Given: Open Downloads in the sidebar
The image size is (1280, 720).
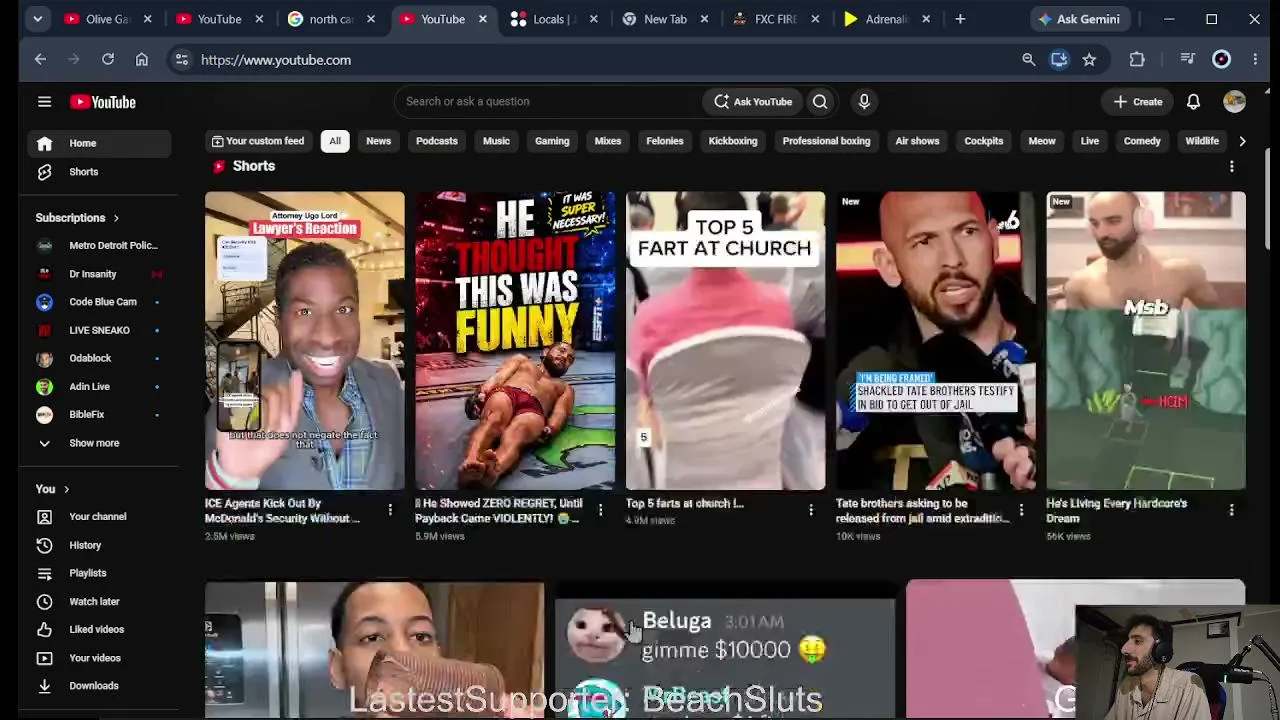Looking at the screenshot, I should point(99,686).
